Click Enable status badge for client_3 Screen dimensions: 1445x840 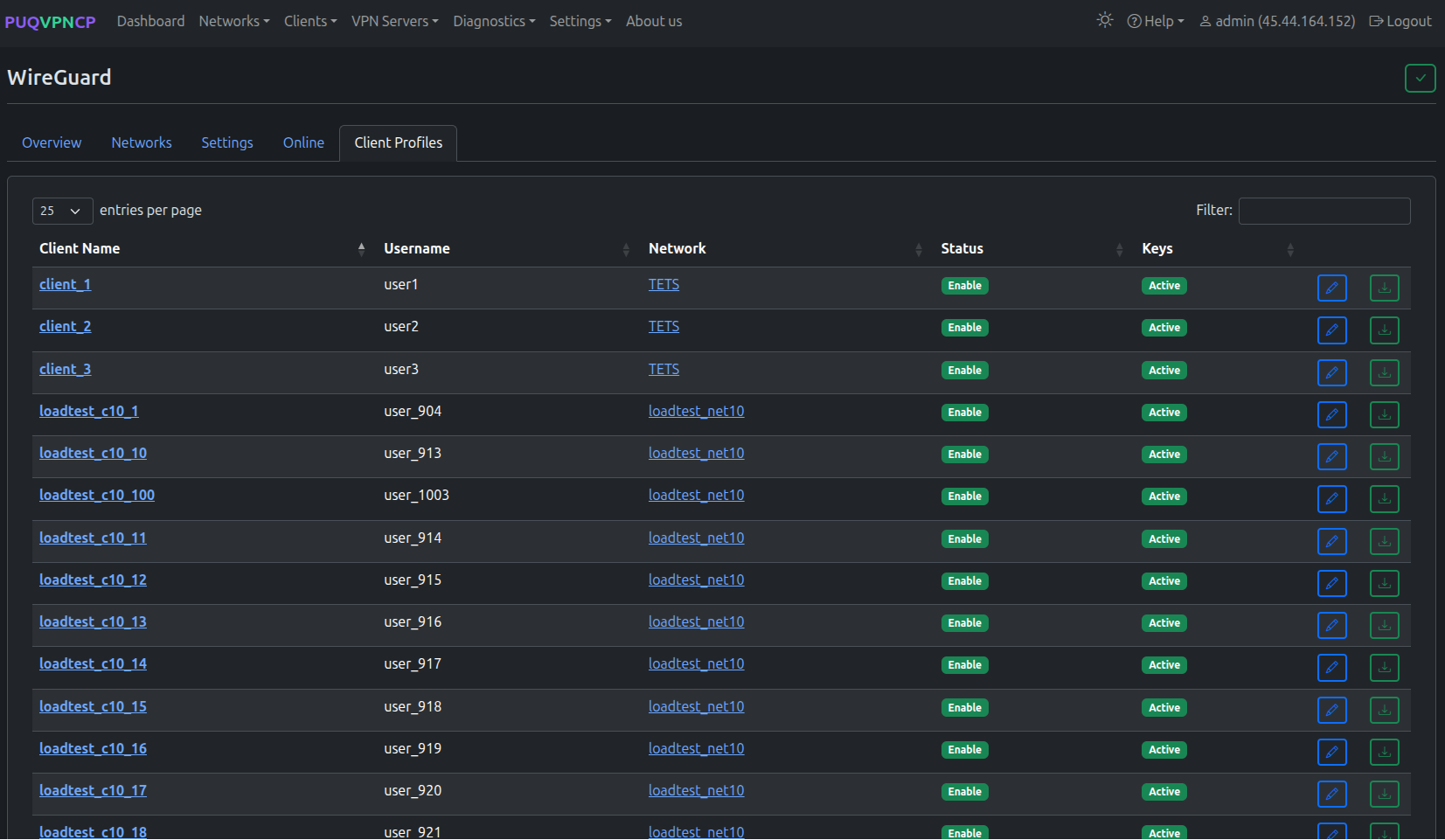[964, 371]
